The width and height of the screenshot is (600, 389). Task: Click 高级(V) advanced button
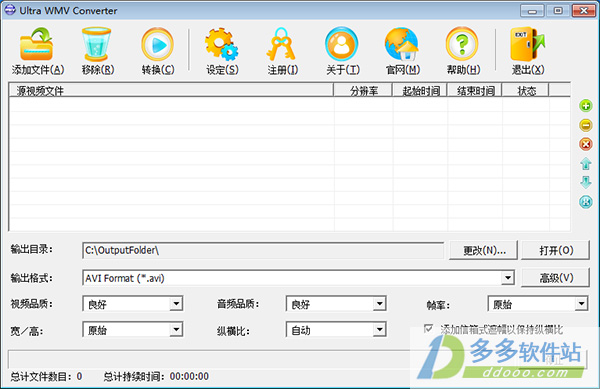tap(556, 278)
